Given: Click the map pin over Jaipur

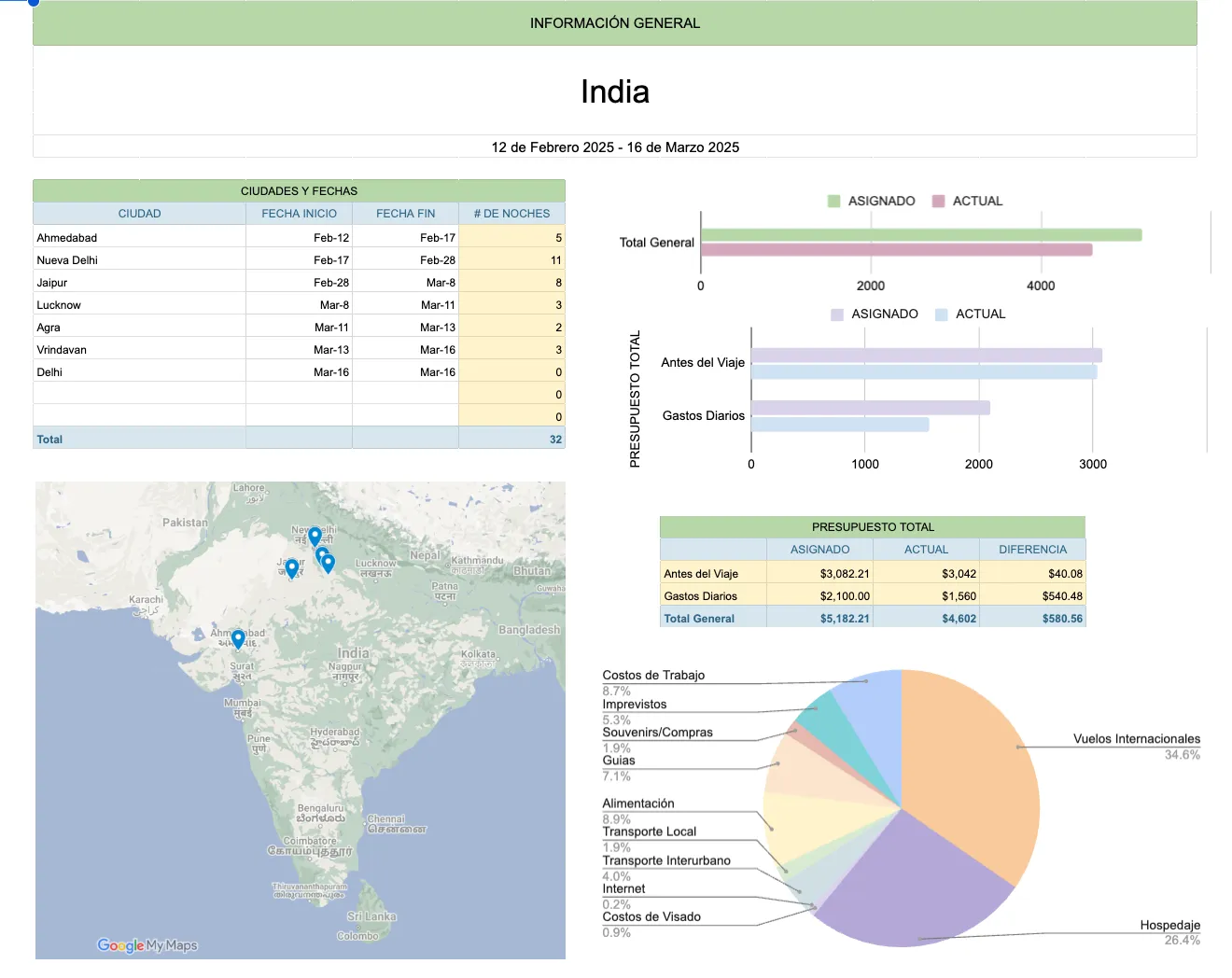Looking at the screenshot, I should [291, 566].
